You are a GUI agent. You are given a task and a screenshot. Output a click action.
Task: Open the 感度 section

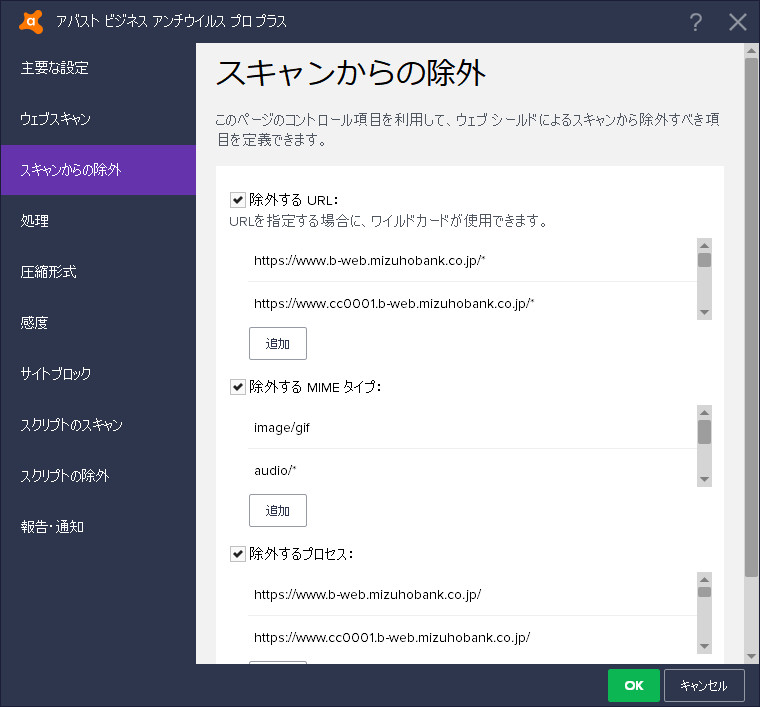98,323
